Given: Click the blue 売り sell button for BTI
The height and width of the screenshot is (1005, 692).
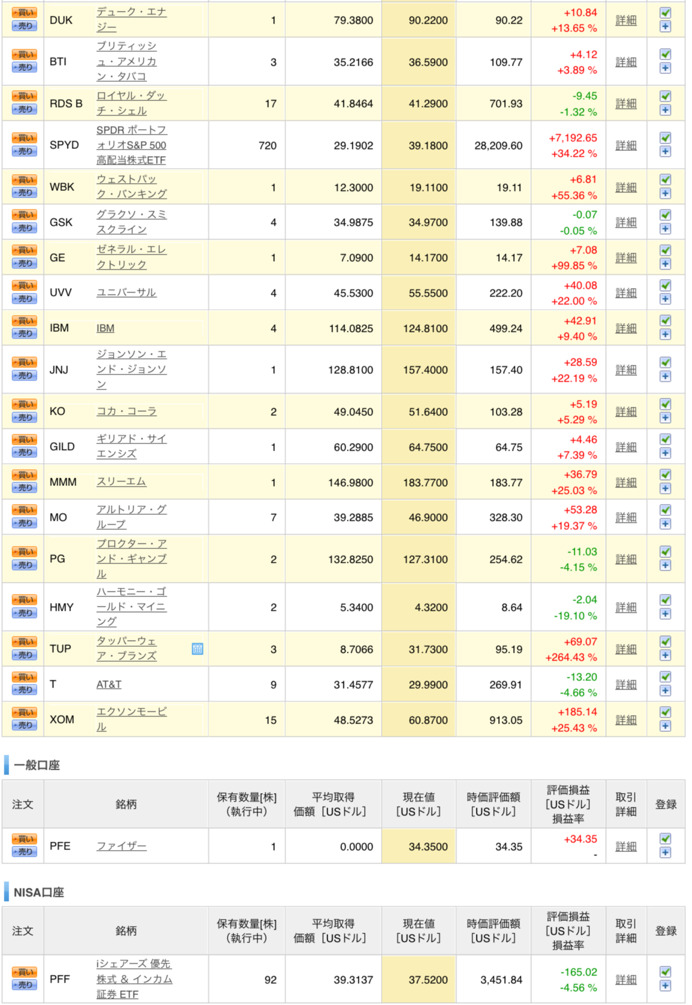Looking at the screenshot, I should [x=24, y=68].
